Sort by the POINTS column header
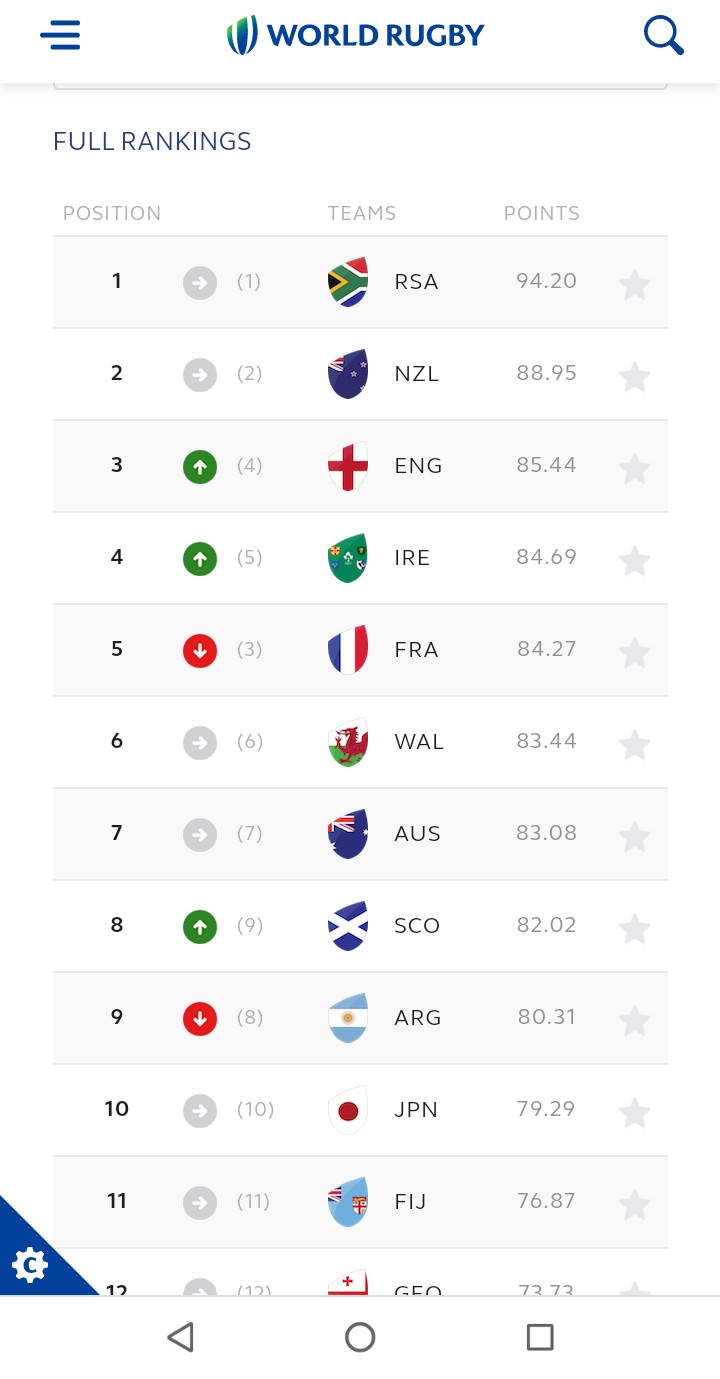720x1379 pixels. pos(541,213)
